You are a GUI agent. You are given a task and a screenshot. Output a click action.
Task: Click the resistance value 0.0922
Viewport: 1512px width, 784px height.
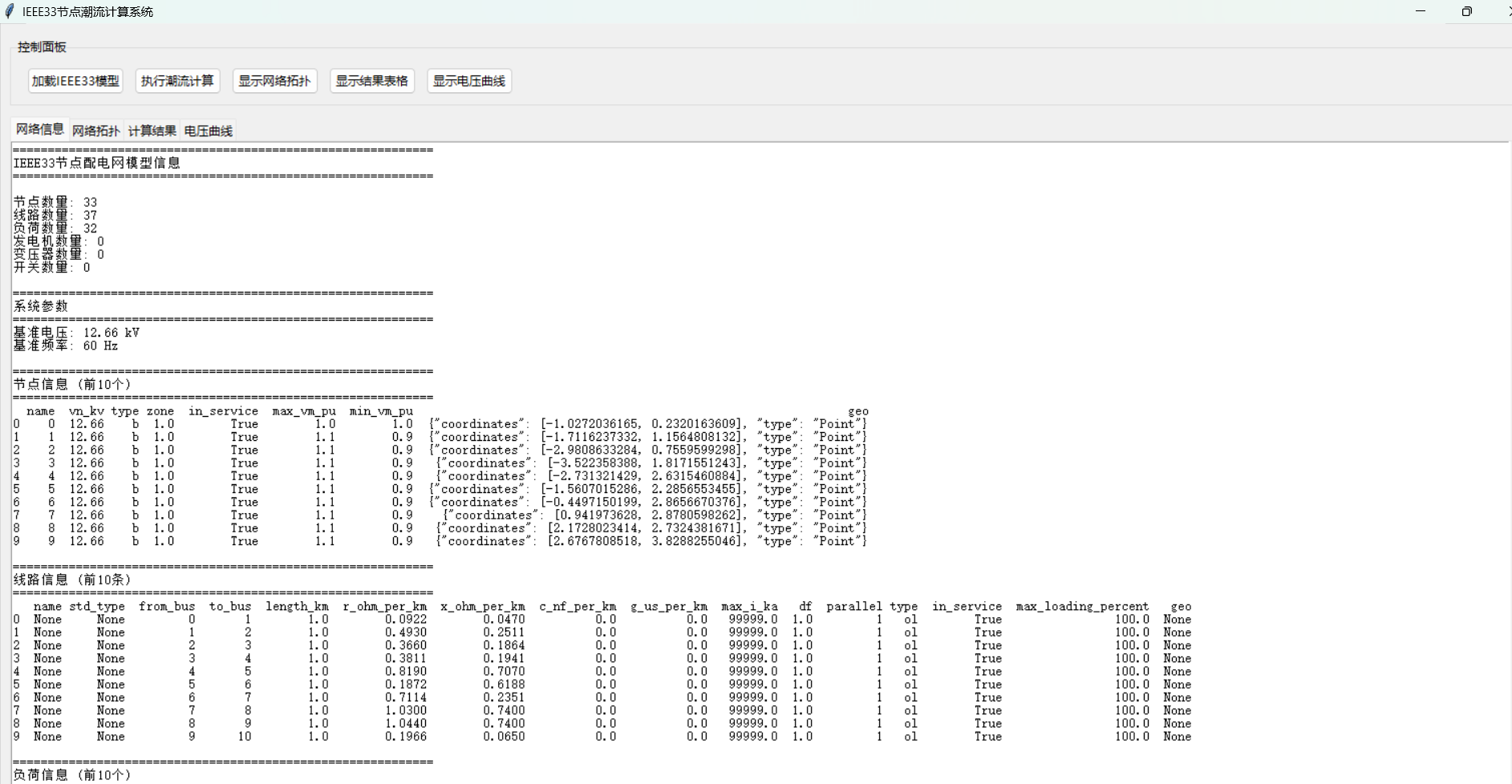(x=406, y=620)
